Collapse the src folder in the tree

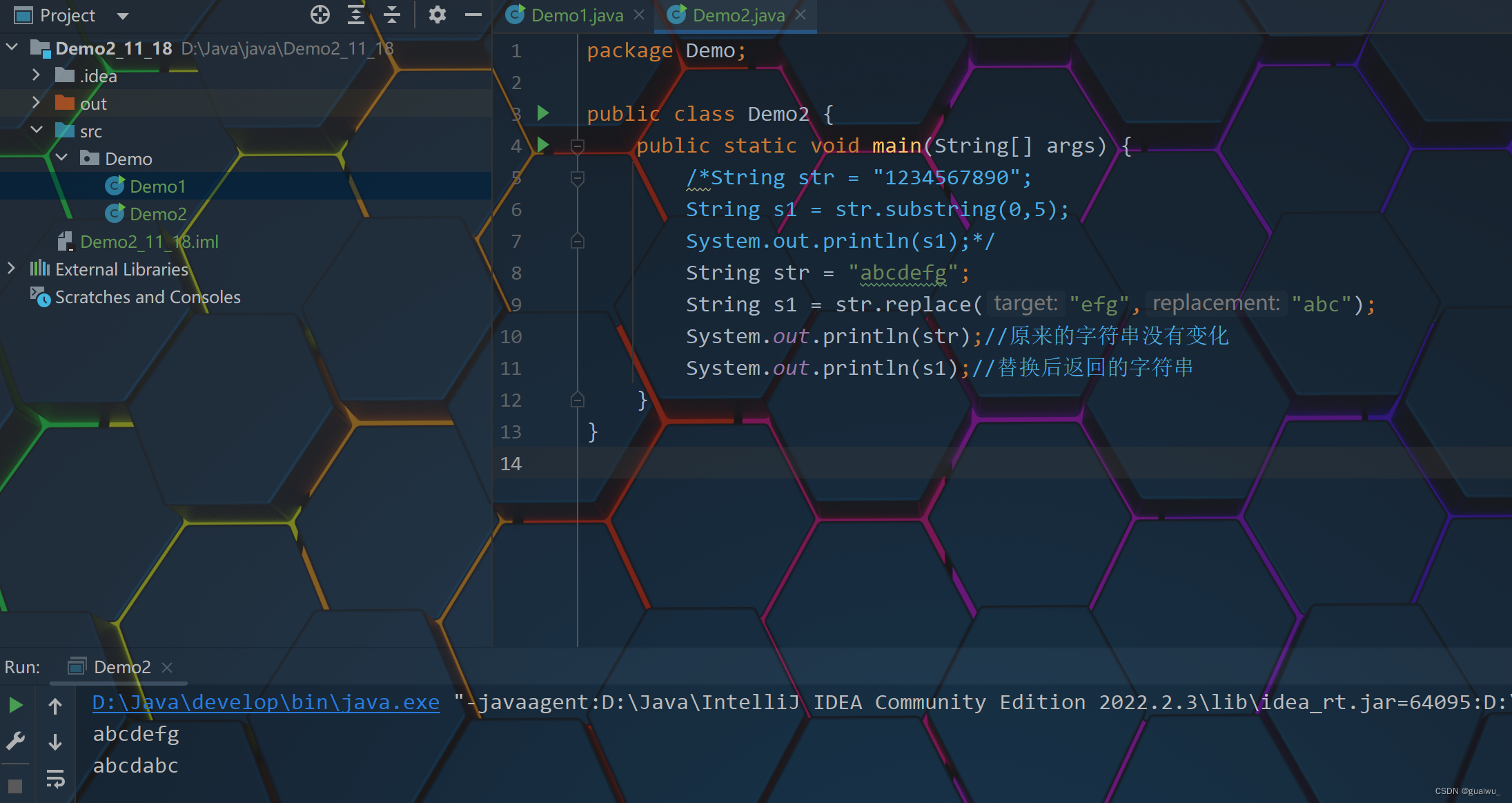37,130
